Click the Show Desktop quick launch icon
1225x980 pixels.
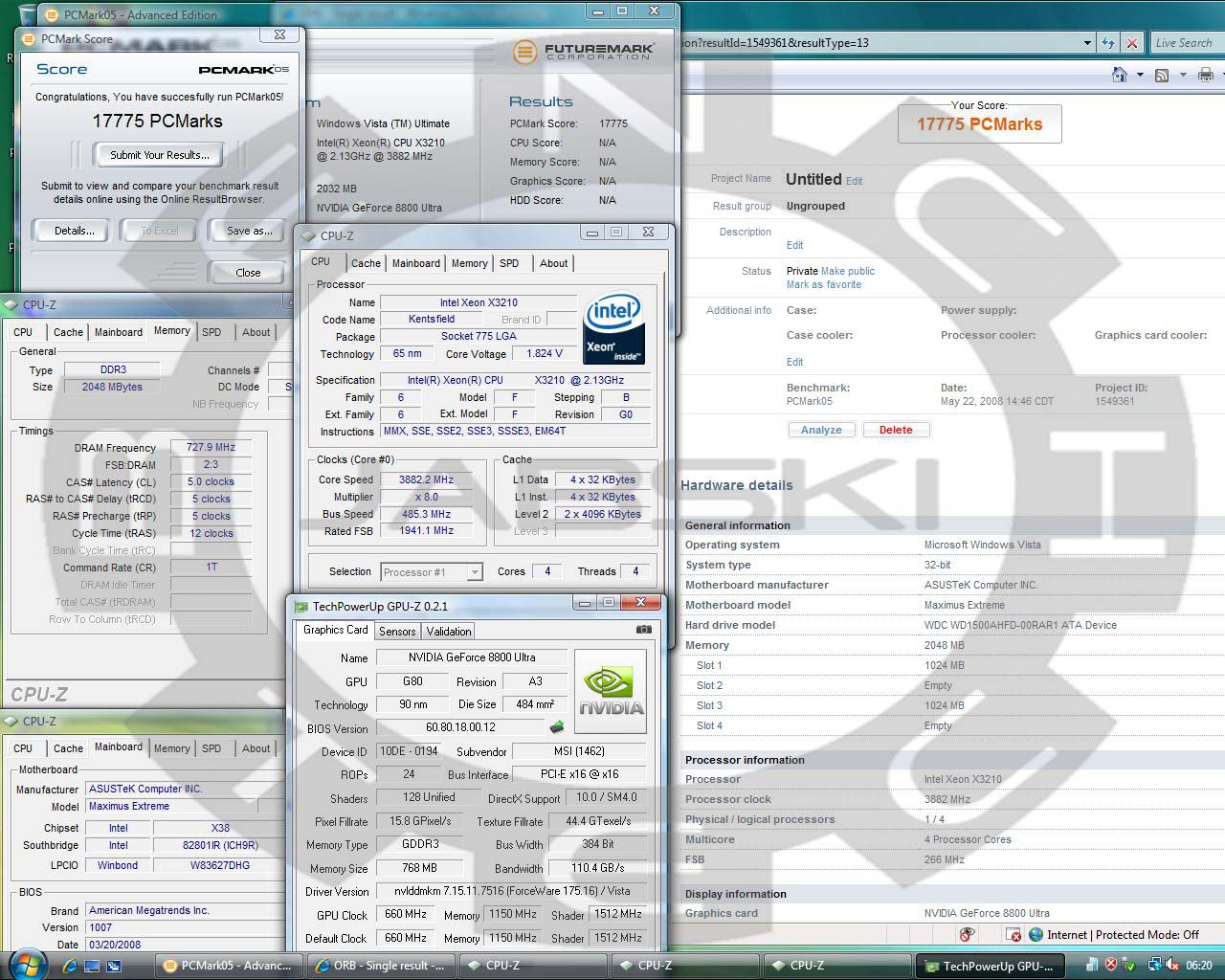[92, 966]
